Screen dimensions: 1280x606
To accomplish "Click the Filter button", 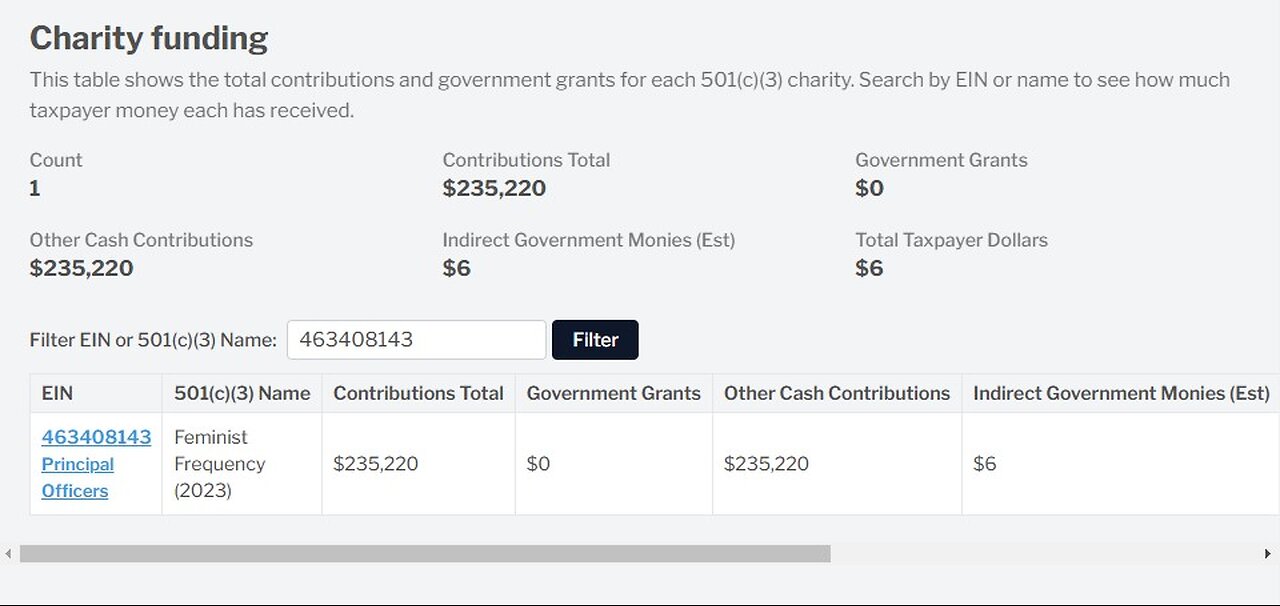I will coord(595,340).
